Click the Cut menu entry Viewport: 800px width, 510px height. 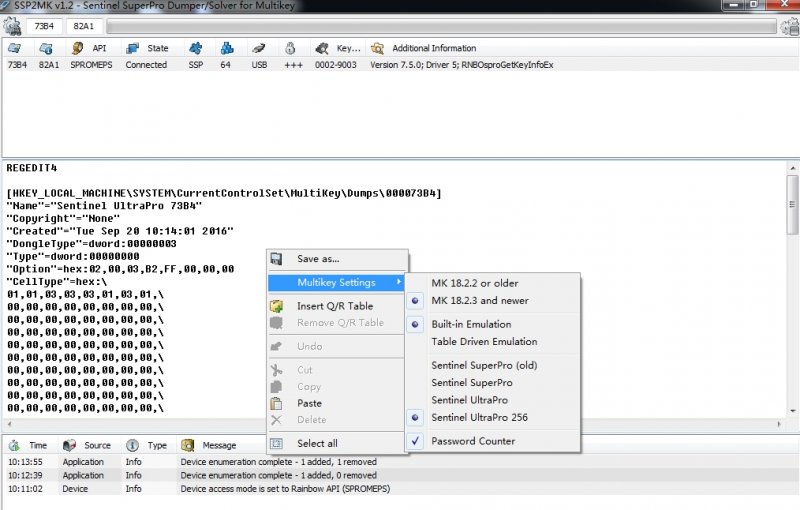[338, 370]
